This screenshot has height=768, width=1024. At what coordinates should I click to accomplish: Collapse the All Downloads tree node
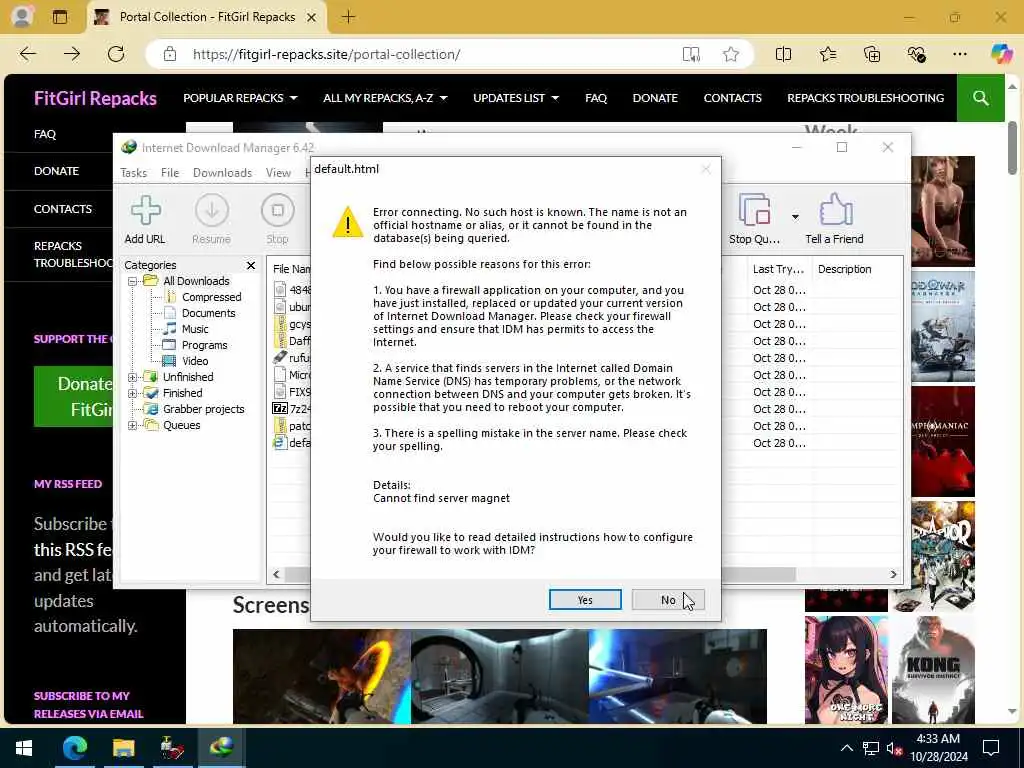132,281
